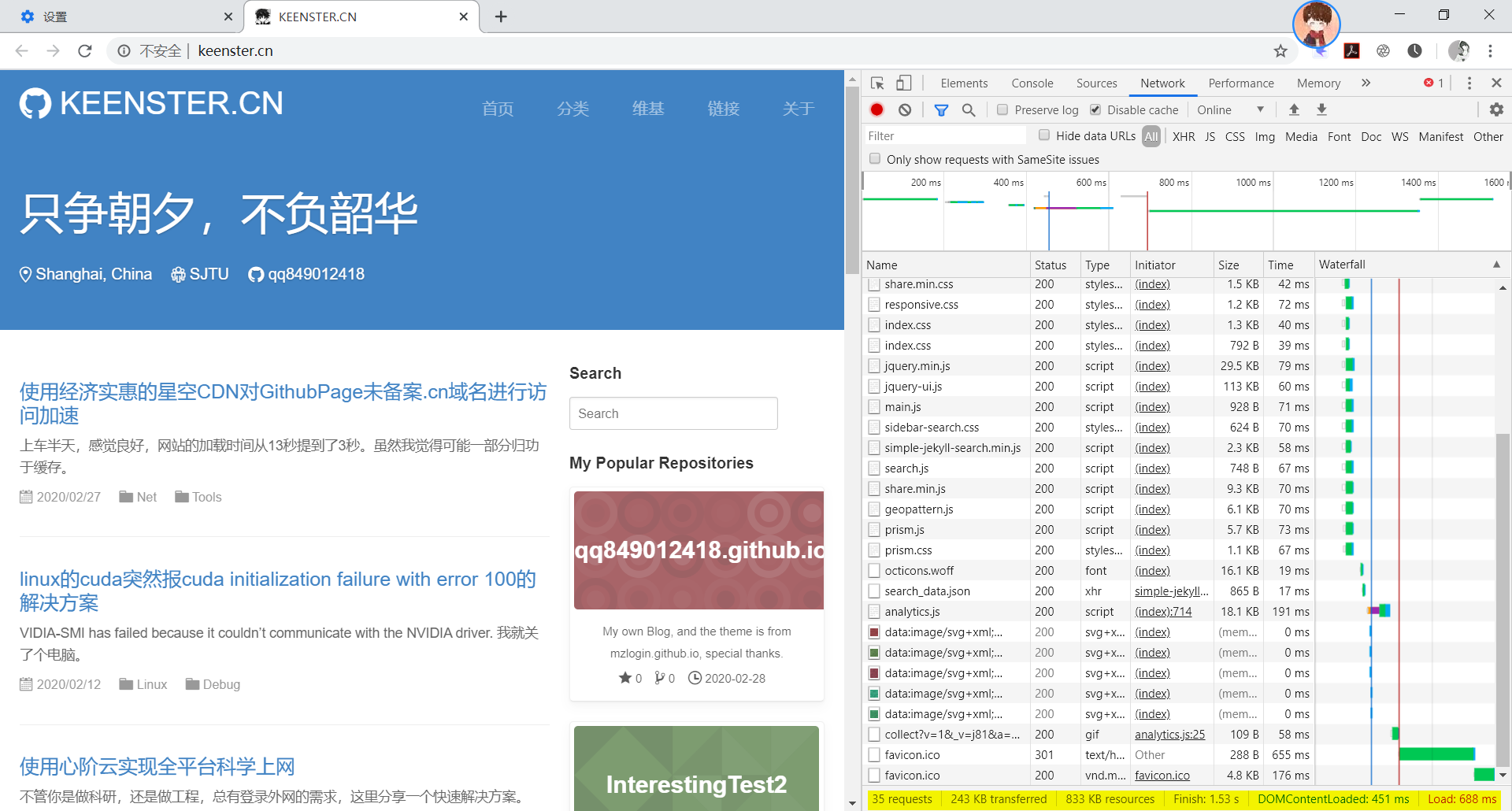Disable the Disable cache checkbox
The height and width of the screenshot is (811, 1512).
click(1095, 109)
